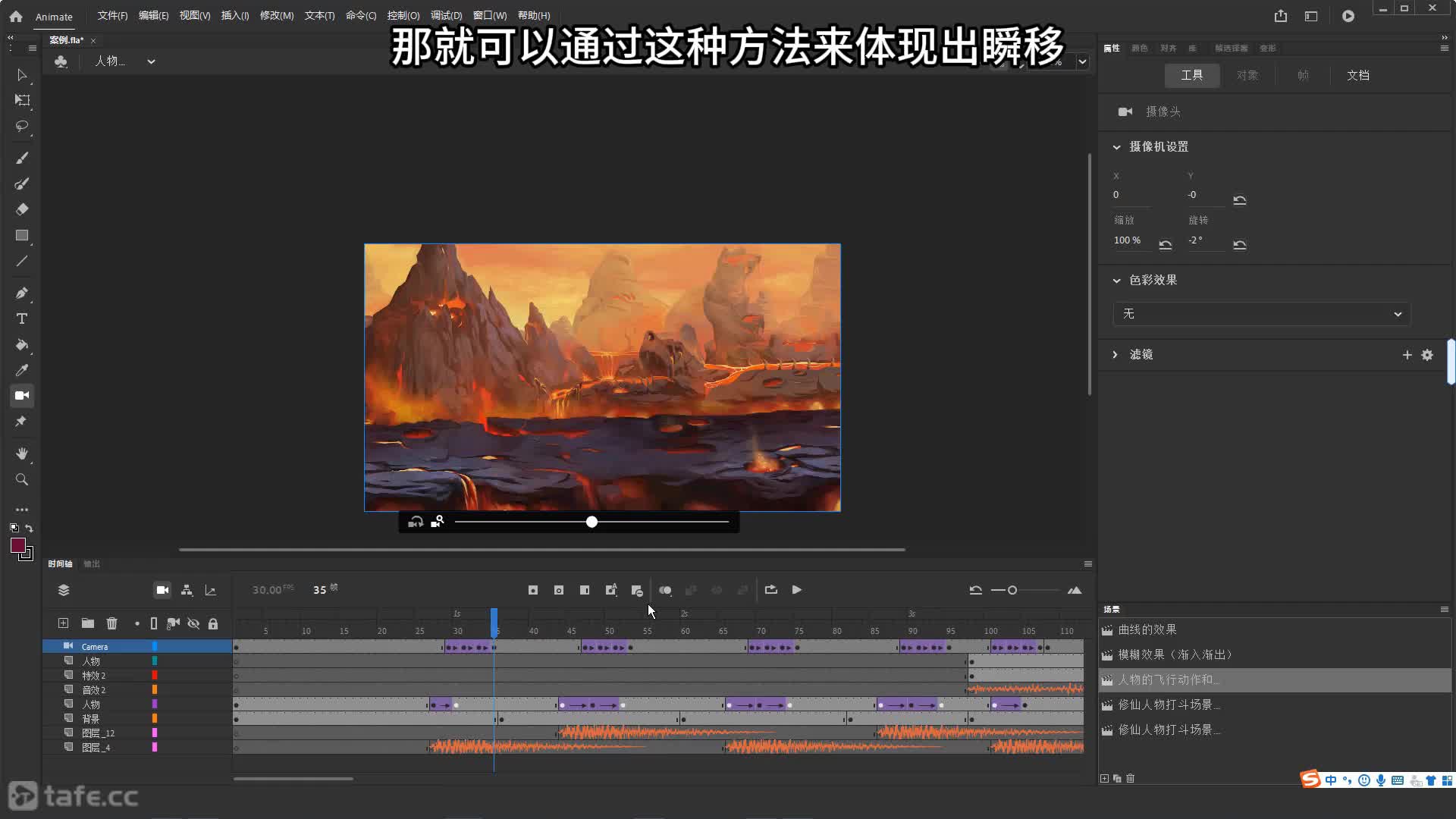Image resolution: width=1456 pixels, height=819 pixels.
Task: Reset camera position button
Action: point(1240,199)
